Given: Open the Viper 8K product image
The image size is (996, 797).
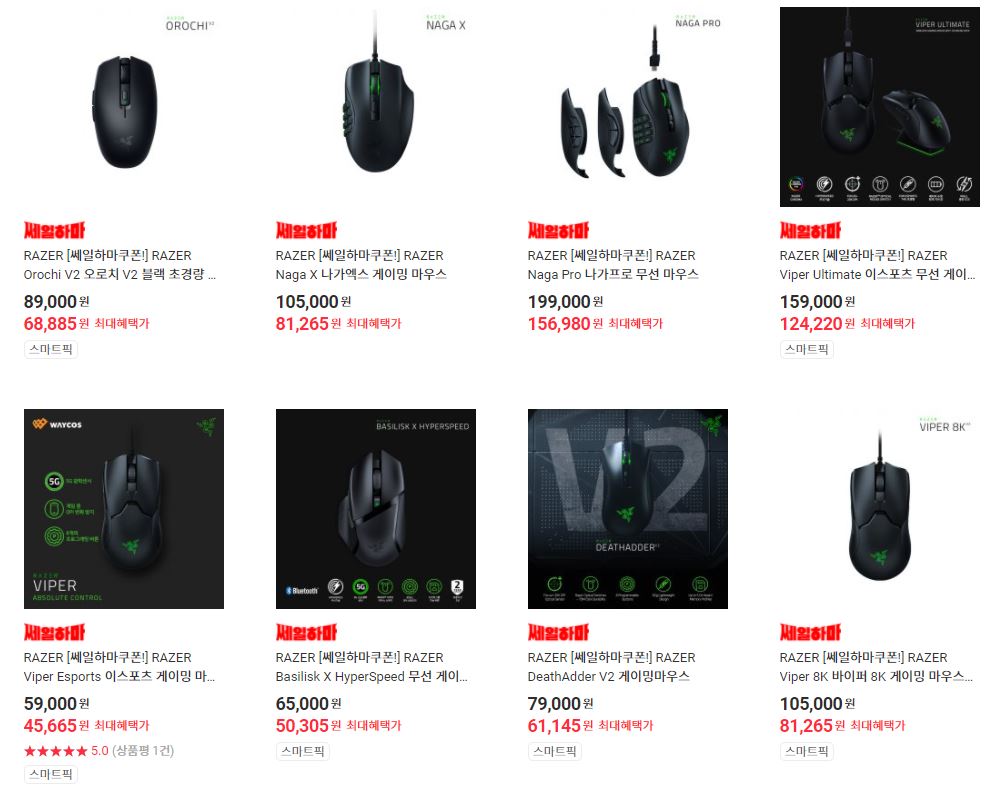Looking at the screenshot, I should [x=880, y=509].
